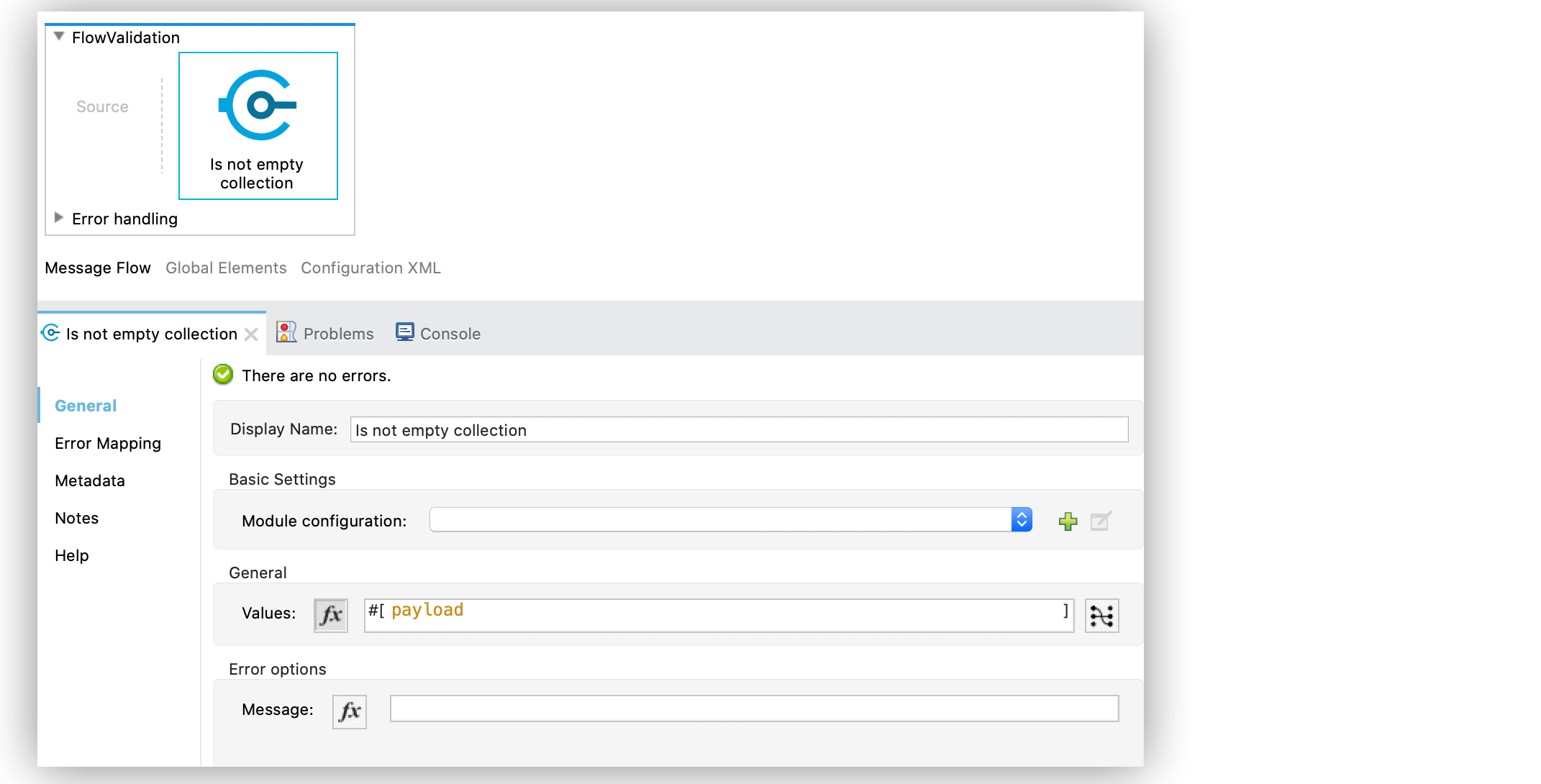Toggle fx expression mode for Message

(x=350, y=711)
